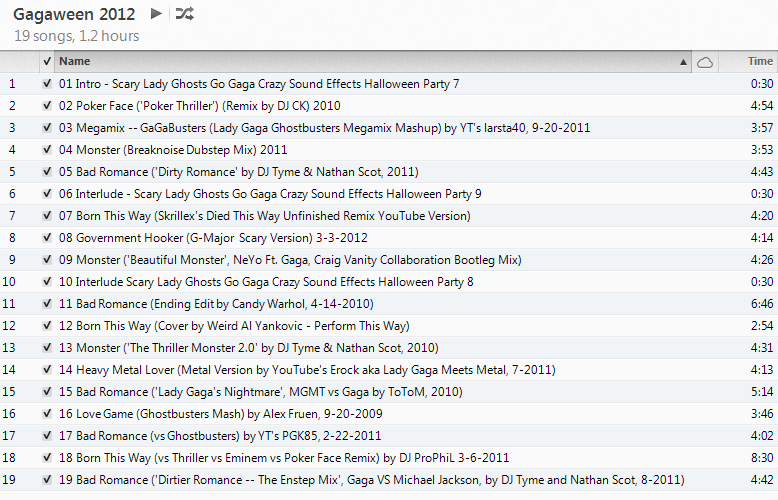
Task: Uncheck 11 Bad Romance Ending Edit checkbox
Action: coord(47,304)
